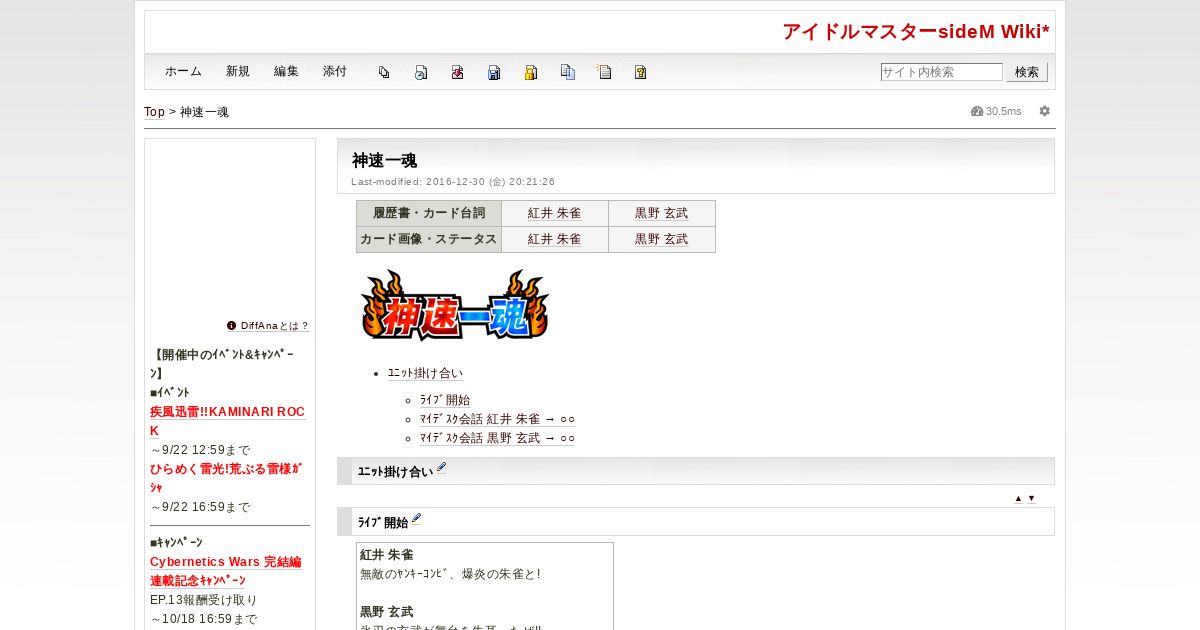Image resolution: width=1200 pixels, height=630 pixels.
Task: Click the EP.13報酬受け取り sidebar text
Action: click(x=204, y=600)
